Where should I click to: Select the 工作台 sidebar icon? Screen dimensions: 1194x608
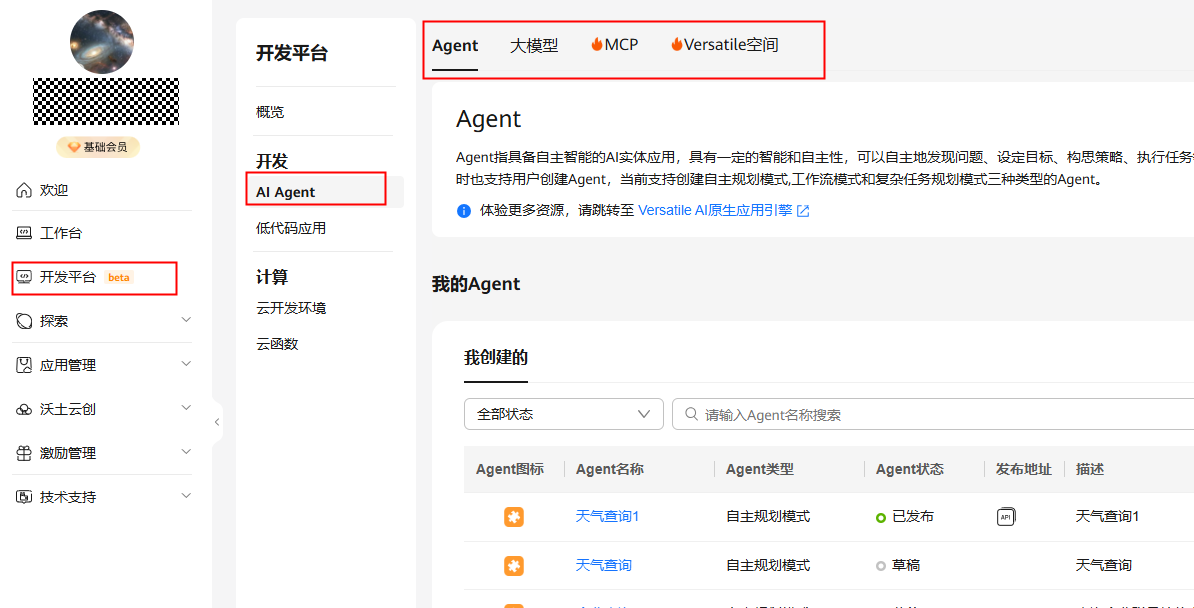[21, 233]
